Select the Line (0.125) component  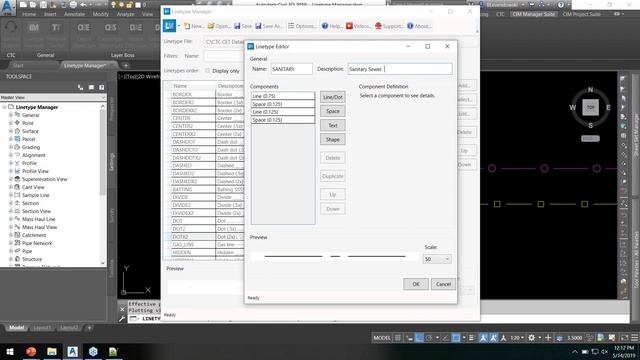pos(283,112)
